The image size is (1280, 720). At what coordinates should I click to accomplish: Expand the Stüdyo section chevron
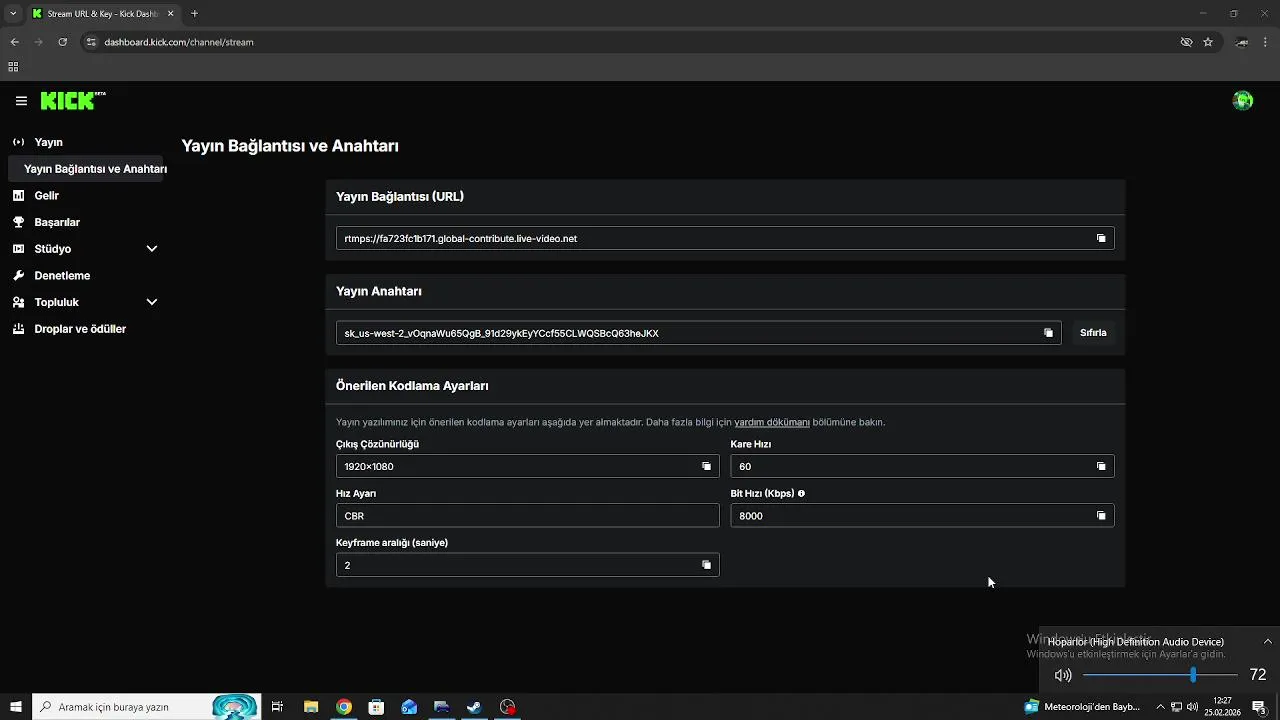click(x=152, y=249)
